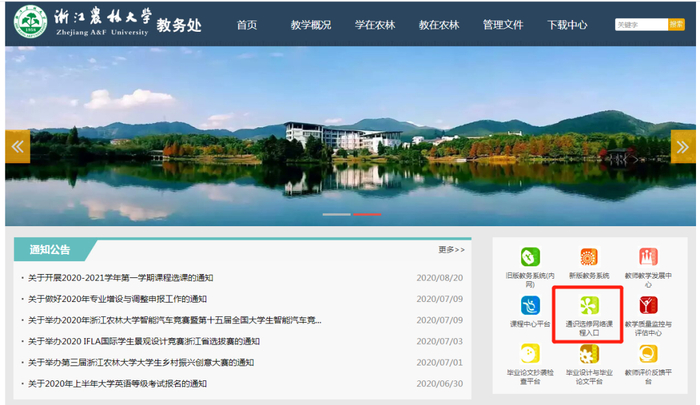Click the 关键字 search input field
Image resolution: width=700 pixels, height=405 pixels.
(641, 25)
